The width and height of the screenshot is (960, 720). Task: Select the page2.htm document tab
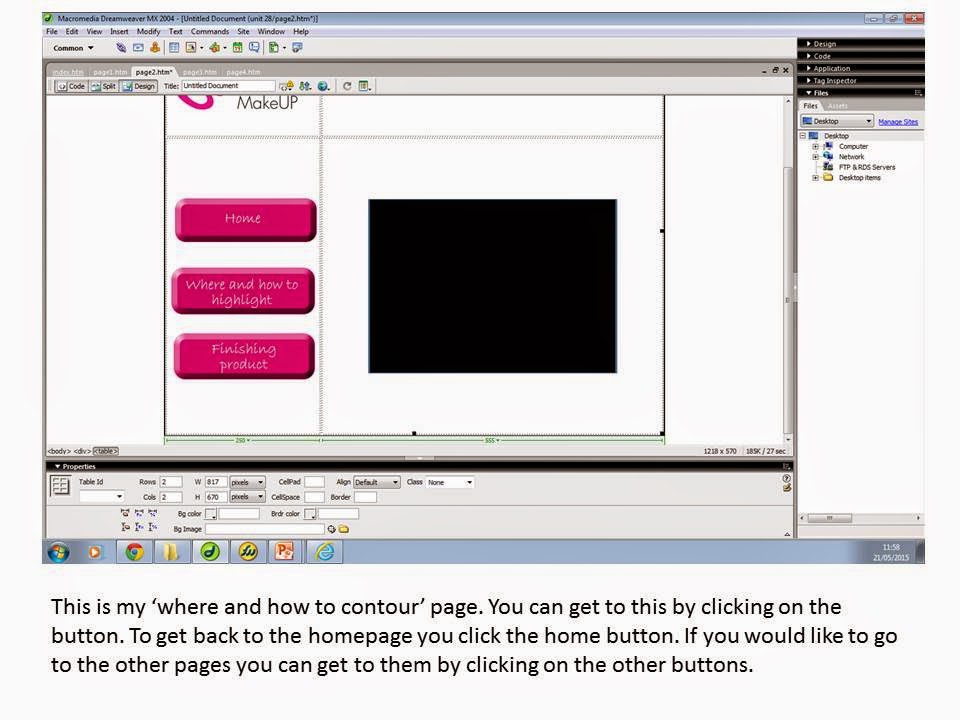[154, 72]
